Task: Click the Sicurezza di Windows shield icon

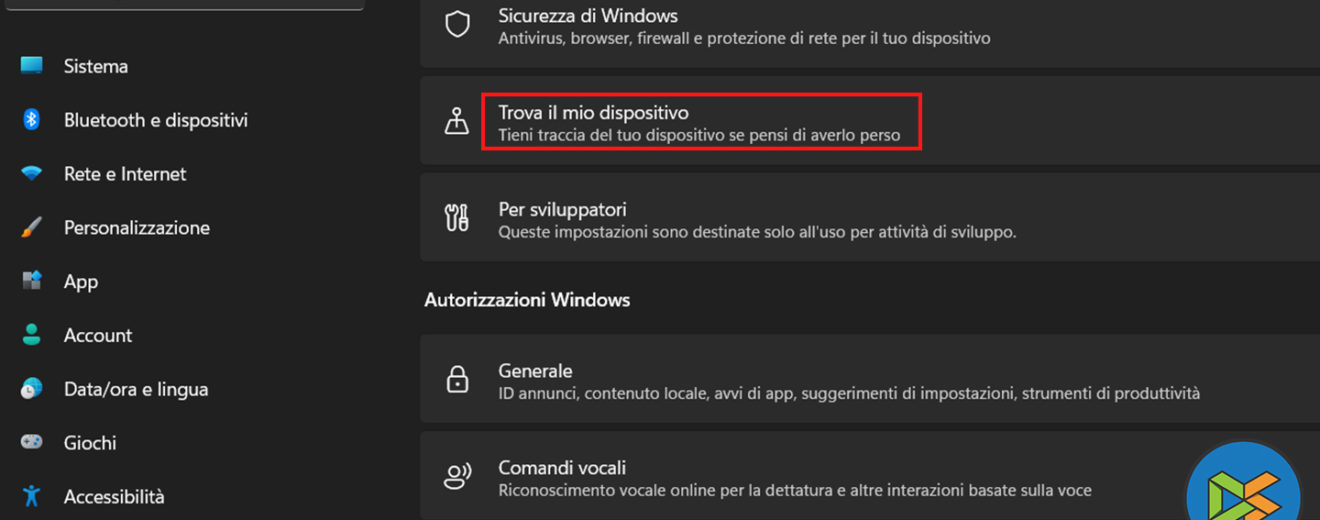Action: (x=457, y=26)
